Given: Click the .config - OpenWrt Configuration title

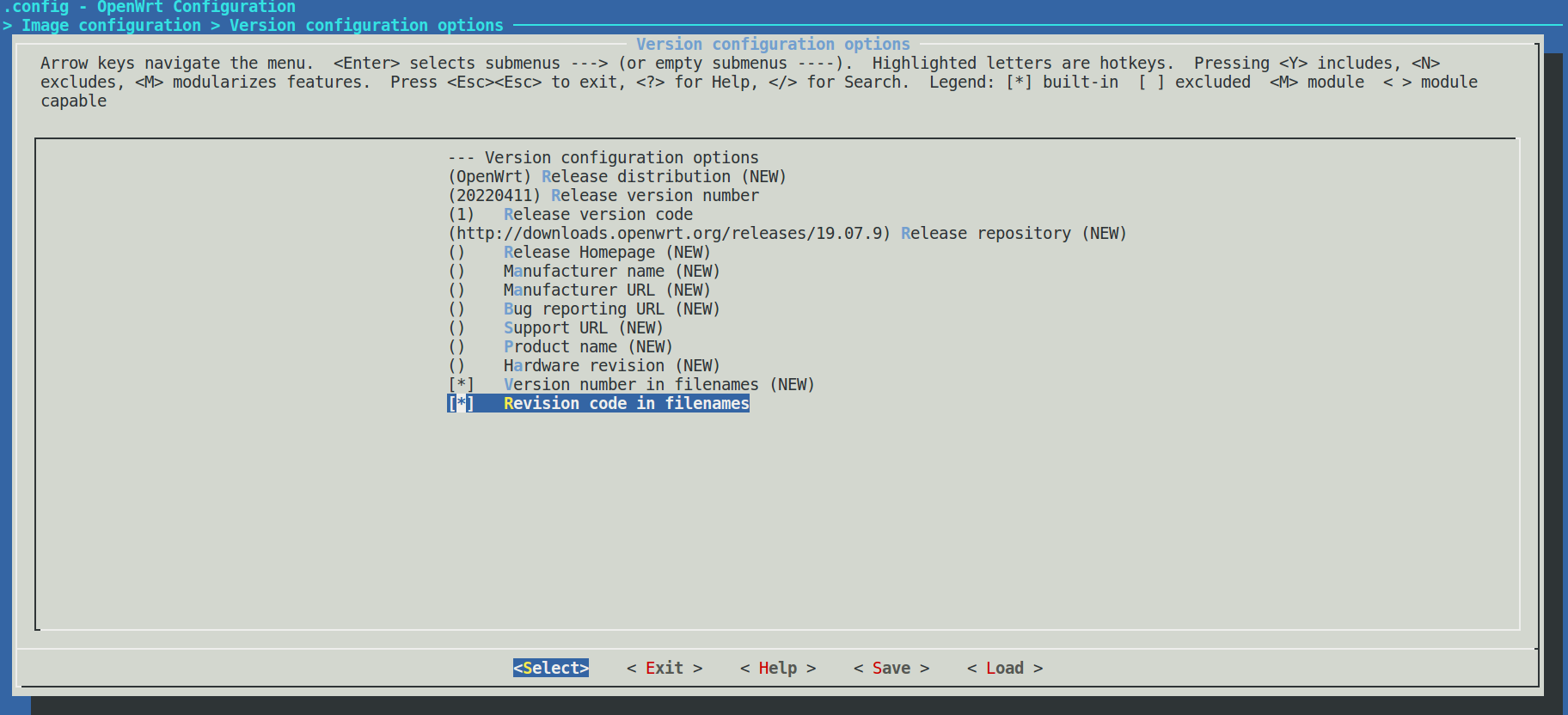Looking at the screenshot, I should point(149,7).
